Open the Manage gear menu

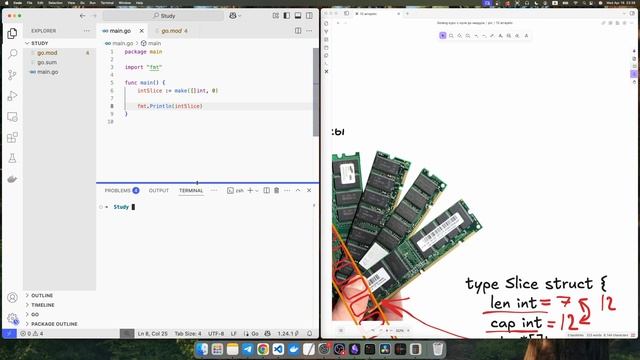pyautogui.click(x=12, y=318)
